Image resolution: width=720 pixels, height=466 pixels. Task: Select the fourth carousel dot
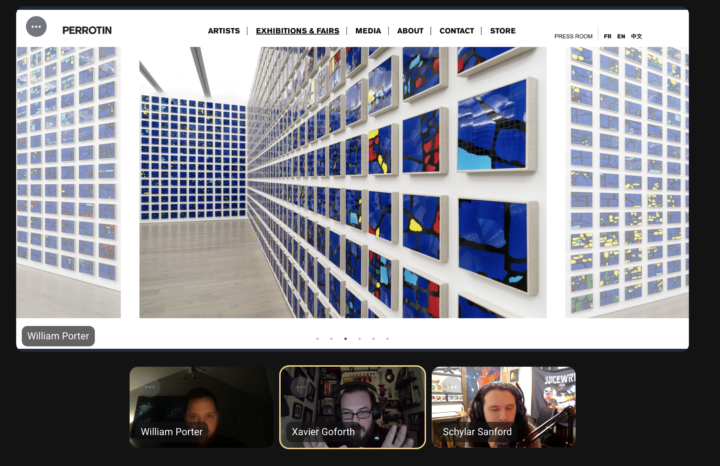(x=360, y=339)
